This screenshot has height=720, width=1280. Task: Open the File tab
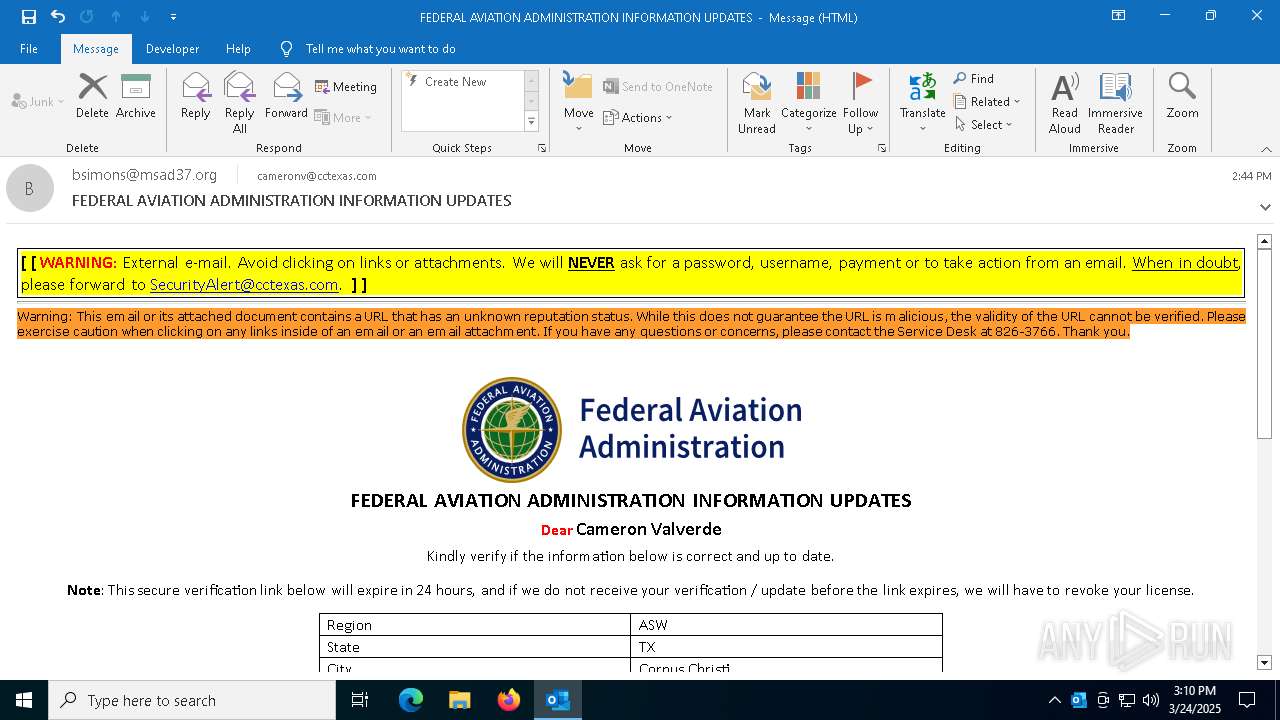(29, 48)
